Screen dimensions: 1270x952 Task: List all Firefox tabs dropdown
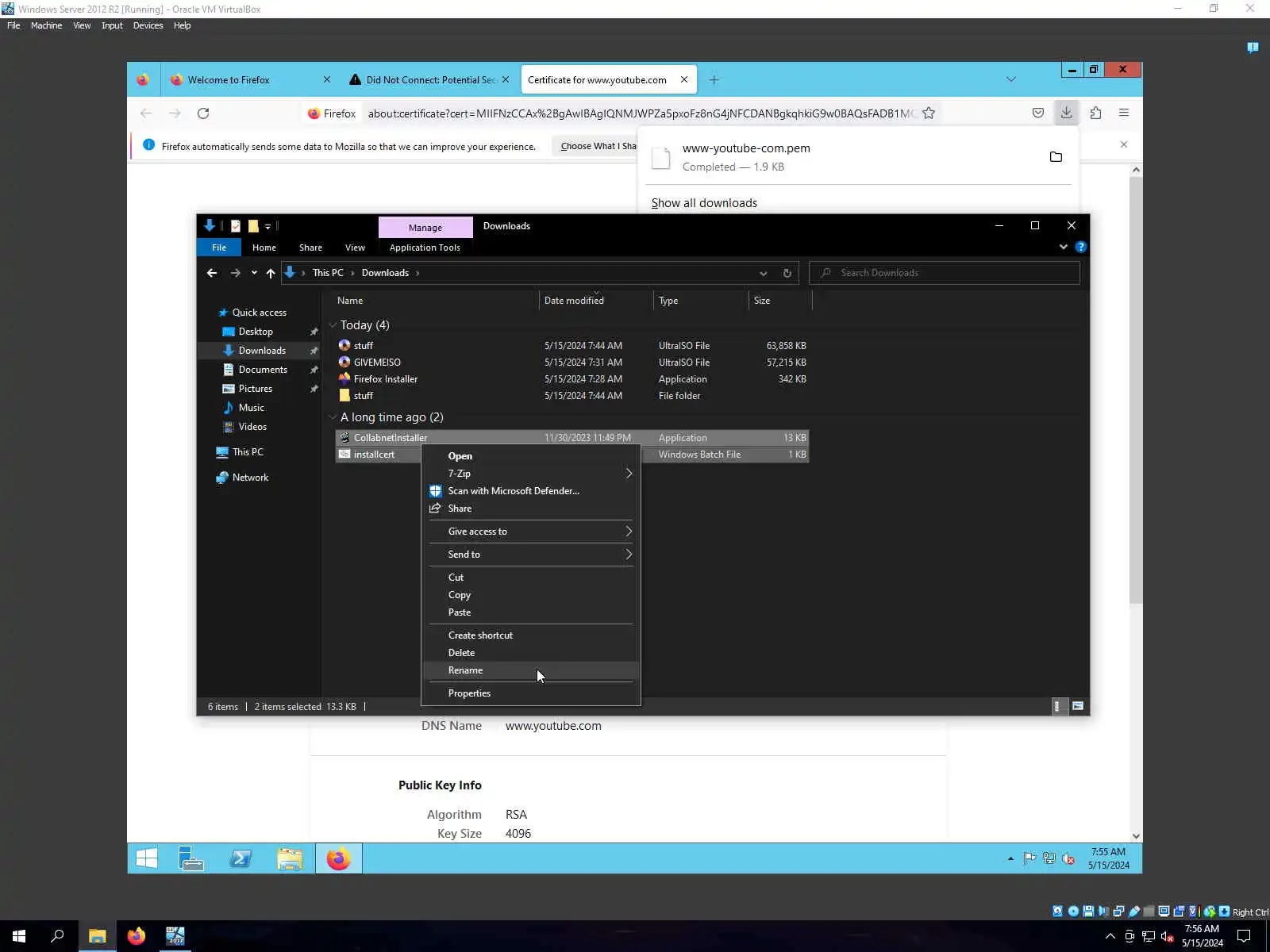(1010, 79)
